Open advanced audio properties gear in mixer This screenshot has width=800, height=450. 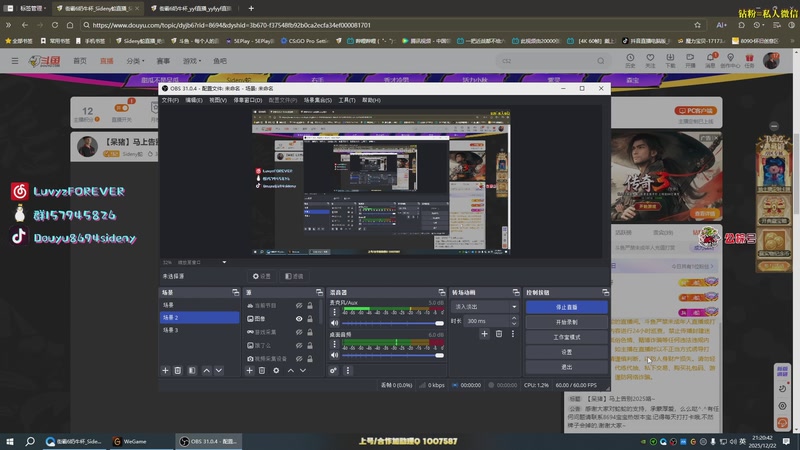click(x=333, y=370)
